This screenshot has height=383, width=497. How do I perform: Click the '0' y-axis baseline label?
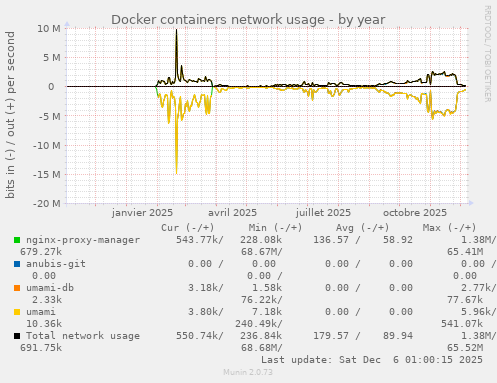tap(51, 87)
